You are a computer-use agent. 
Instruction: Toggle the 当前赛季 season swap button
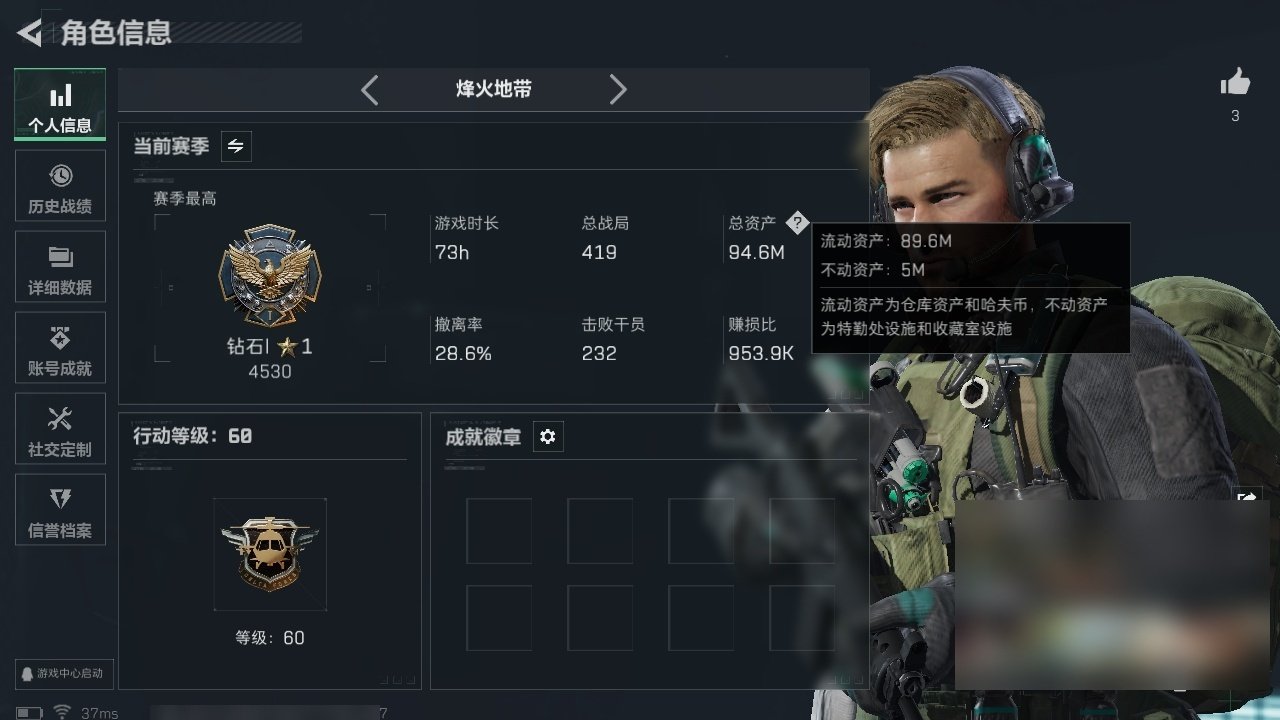236,146
